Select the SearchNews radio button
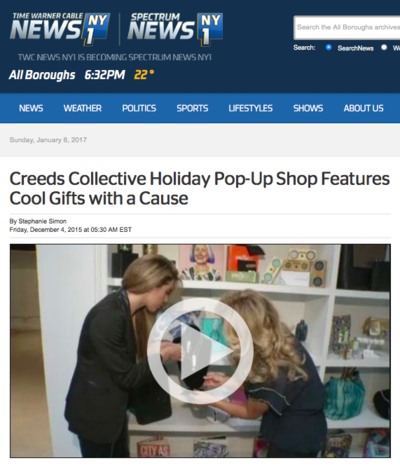The width and height of the screenshot is (400, 470). (329, 47)
